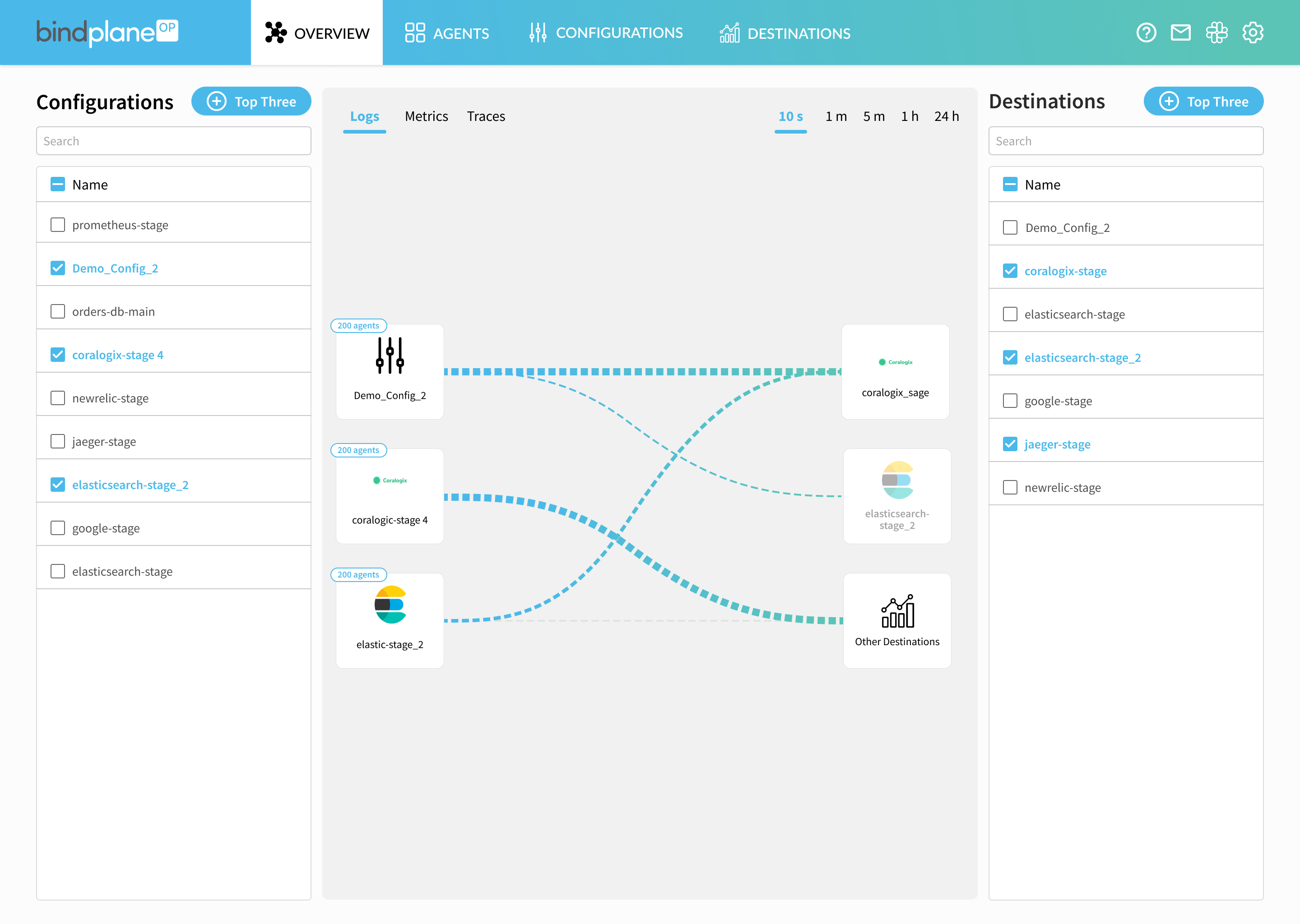Click Configurations Top Three button

(251, 101)
